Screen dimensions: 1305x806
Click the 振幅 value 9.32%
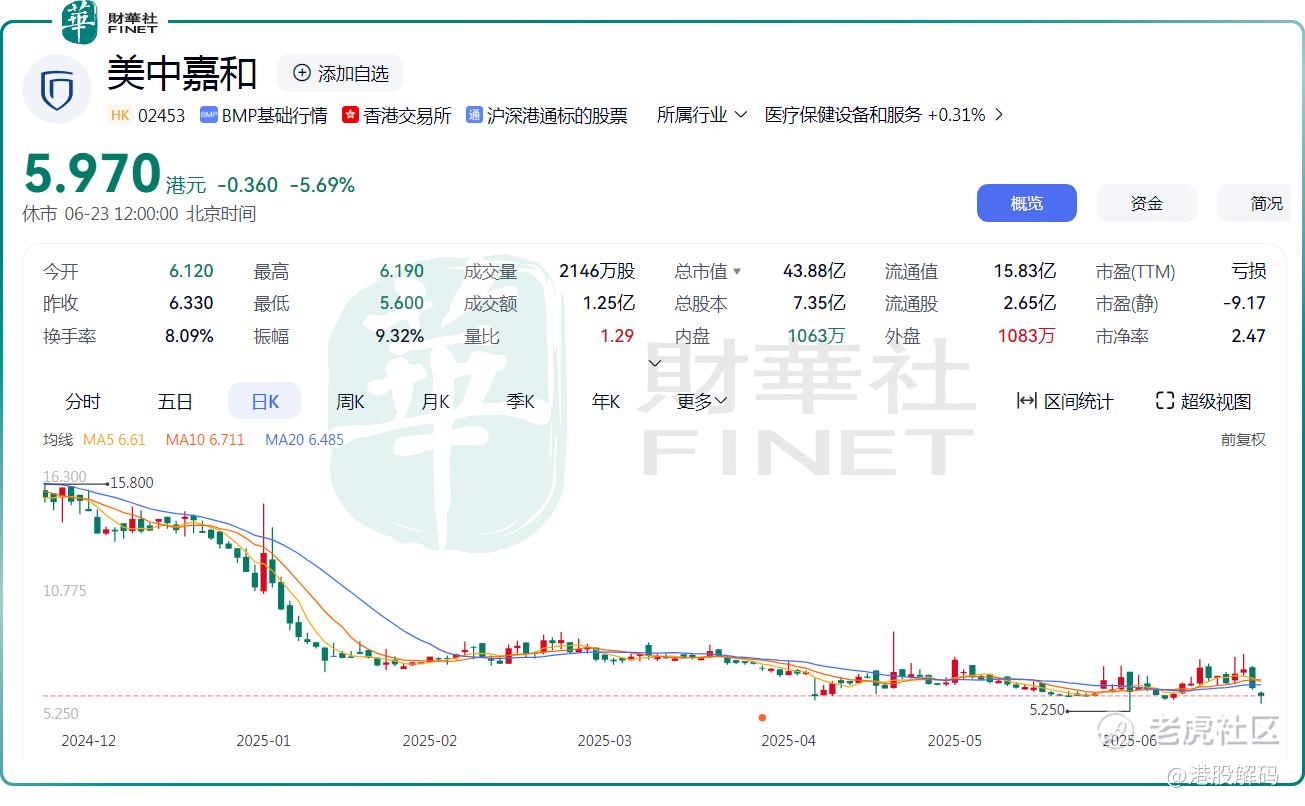click(x=399, y=336)
